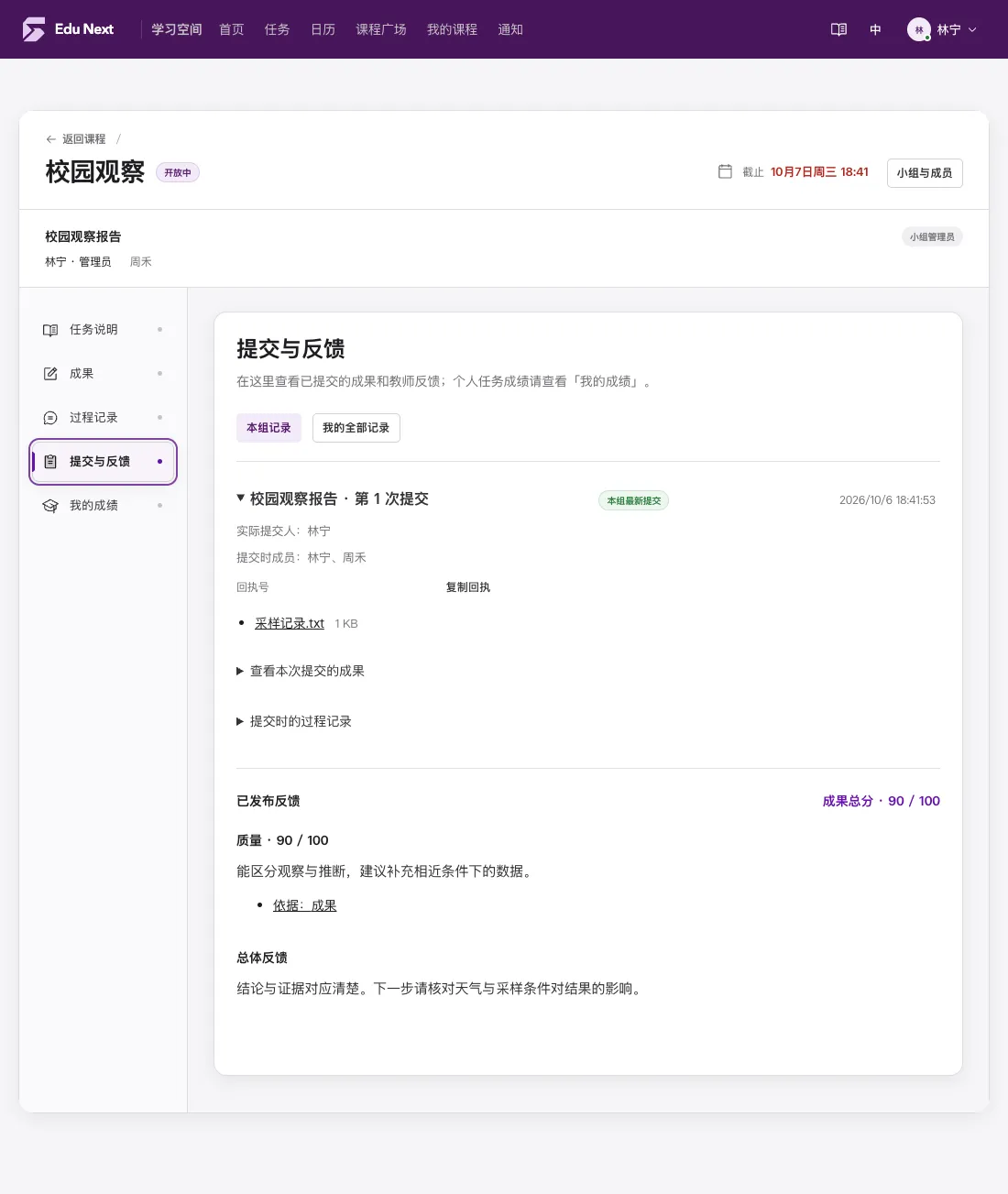This screenshot has height=1194, width=1008.
Task: Select the 本组记录 tab
Action: (x=268, y=428)
